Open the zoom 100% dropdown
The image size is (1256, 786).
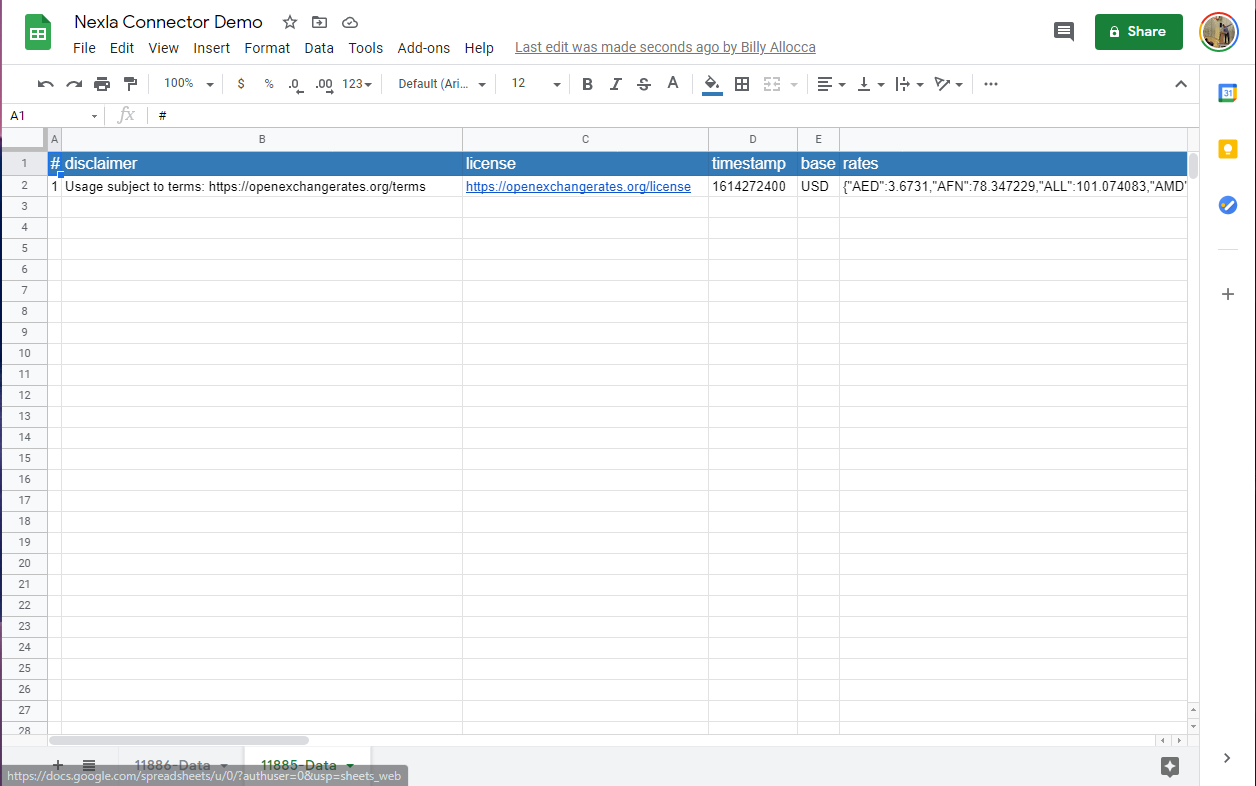tap(188, 84)
